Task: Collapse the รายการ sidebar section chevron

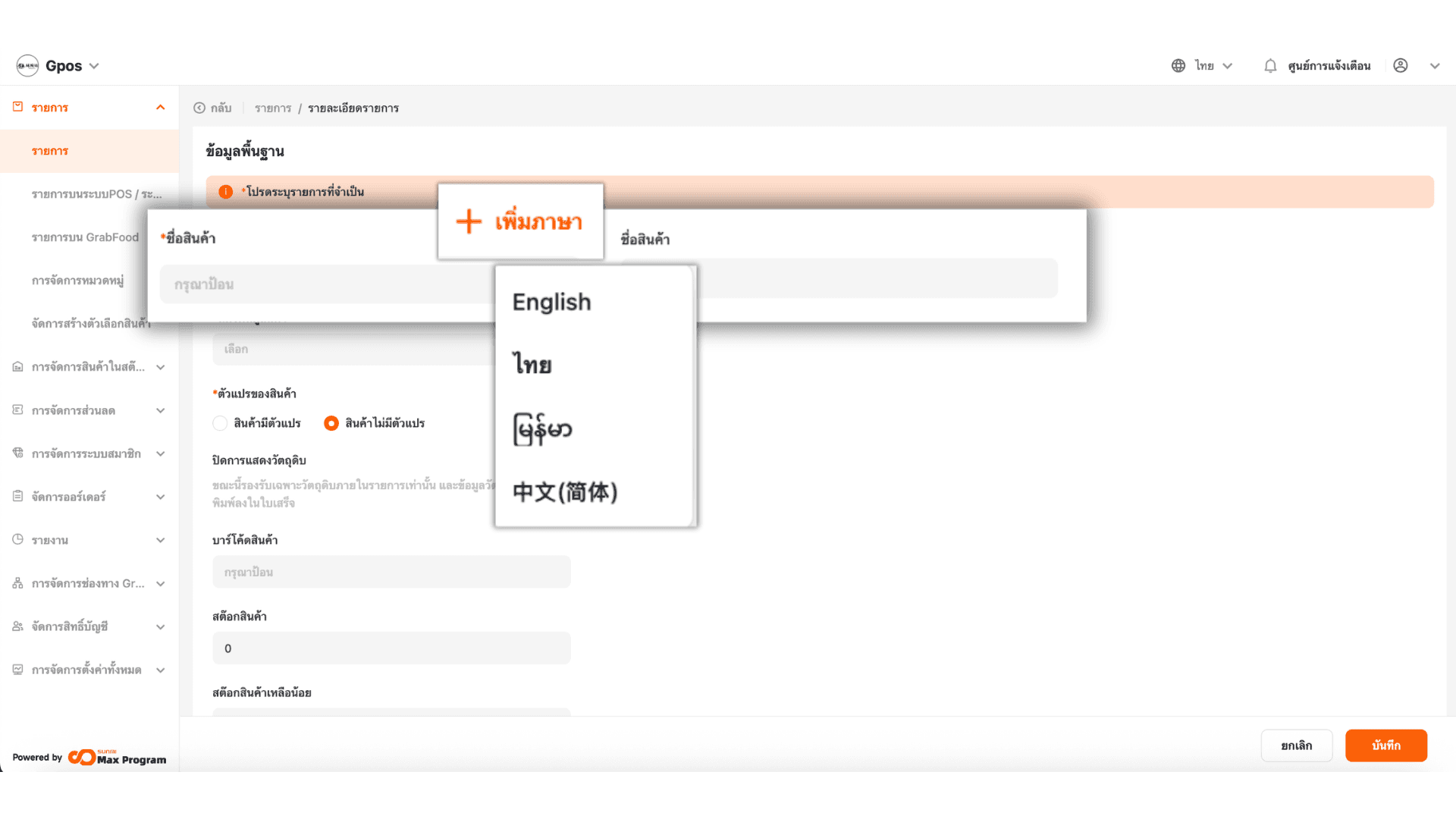Action: point(160,107)
